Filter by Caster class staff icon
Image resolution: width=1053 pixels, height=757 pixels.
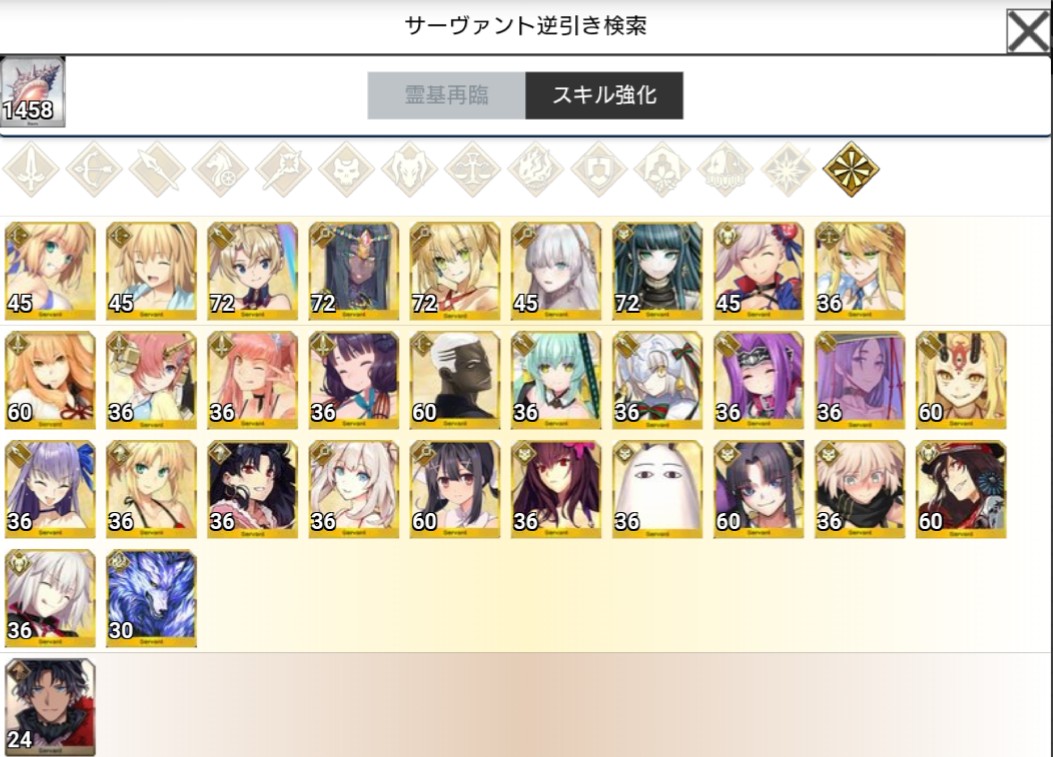click(x=283, y=169)
